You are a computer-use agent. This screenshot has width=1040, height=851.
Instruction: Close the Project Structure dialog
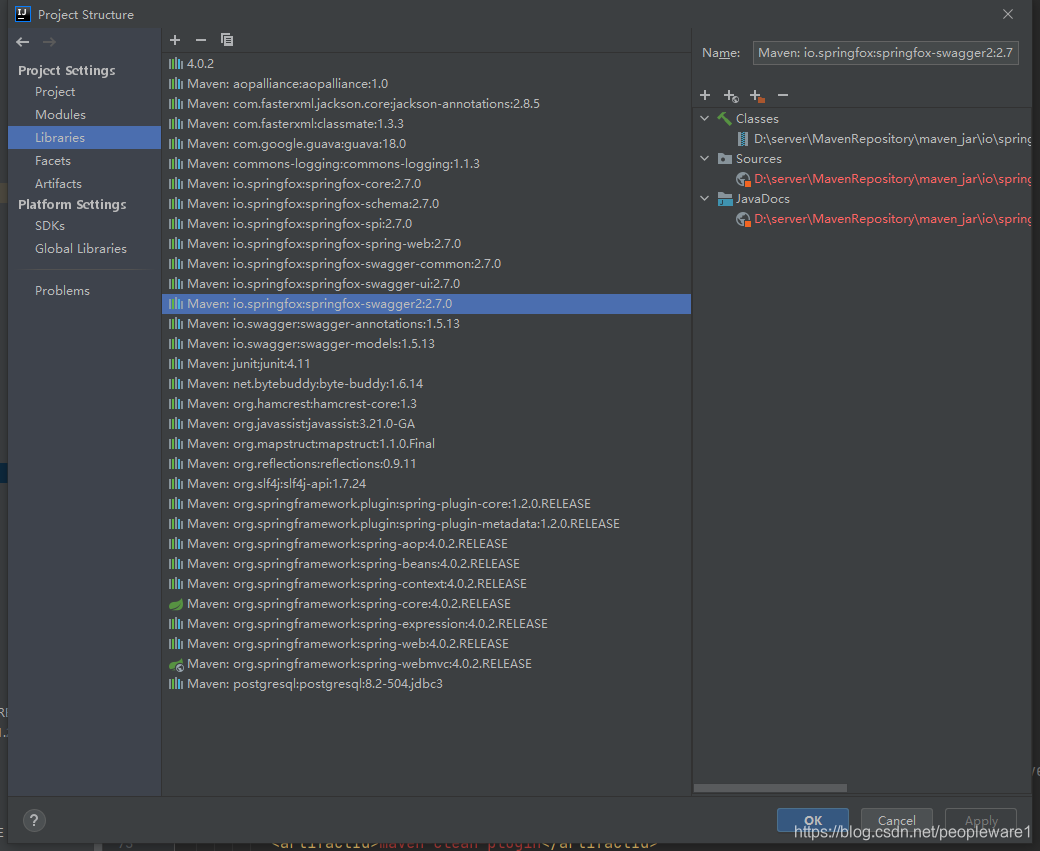pyautogui.click(x=1008, y=14)
